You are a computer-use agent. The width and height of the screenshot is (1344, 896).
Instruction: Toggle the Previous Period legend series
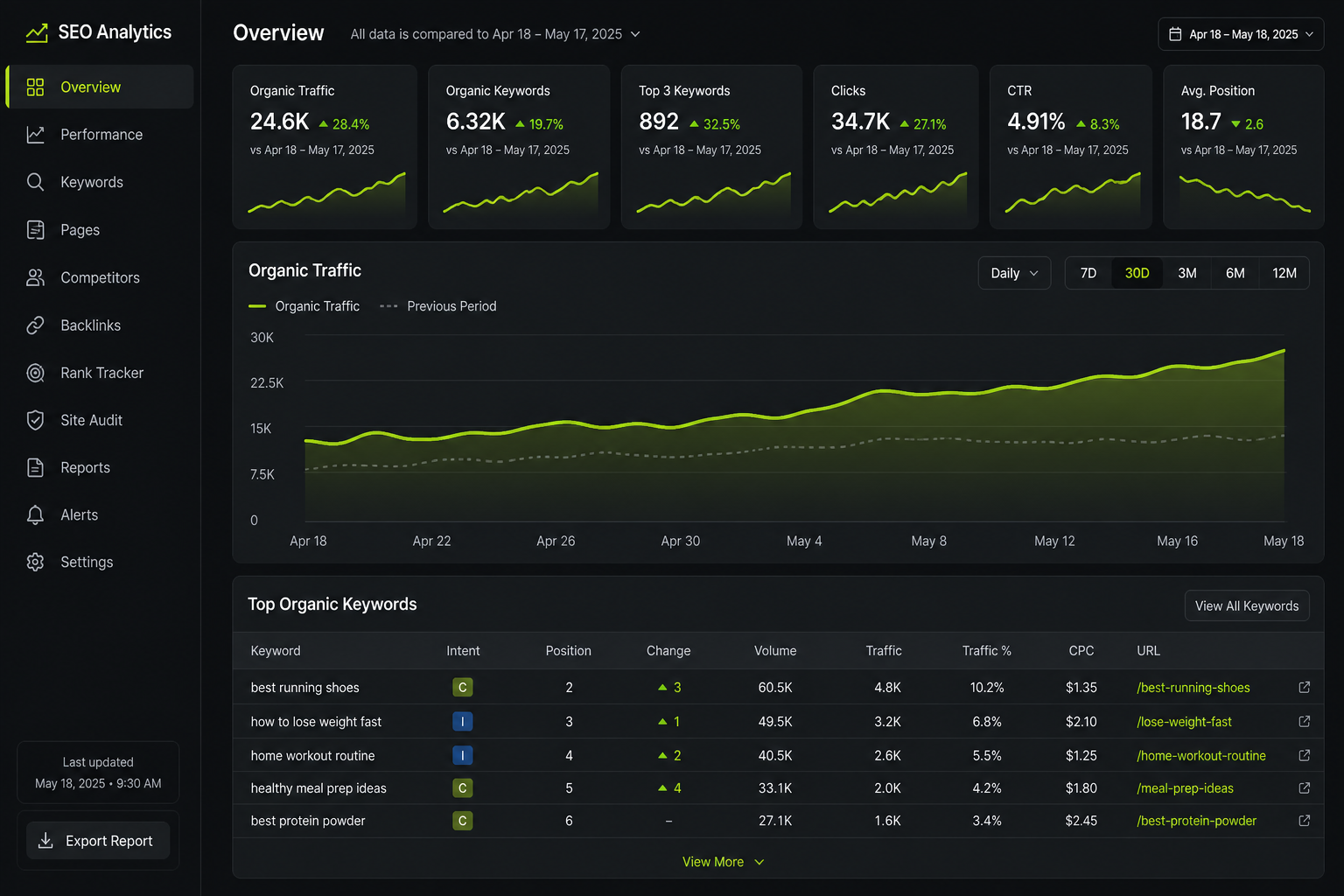coord(438,306)
